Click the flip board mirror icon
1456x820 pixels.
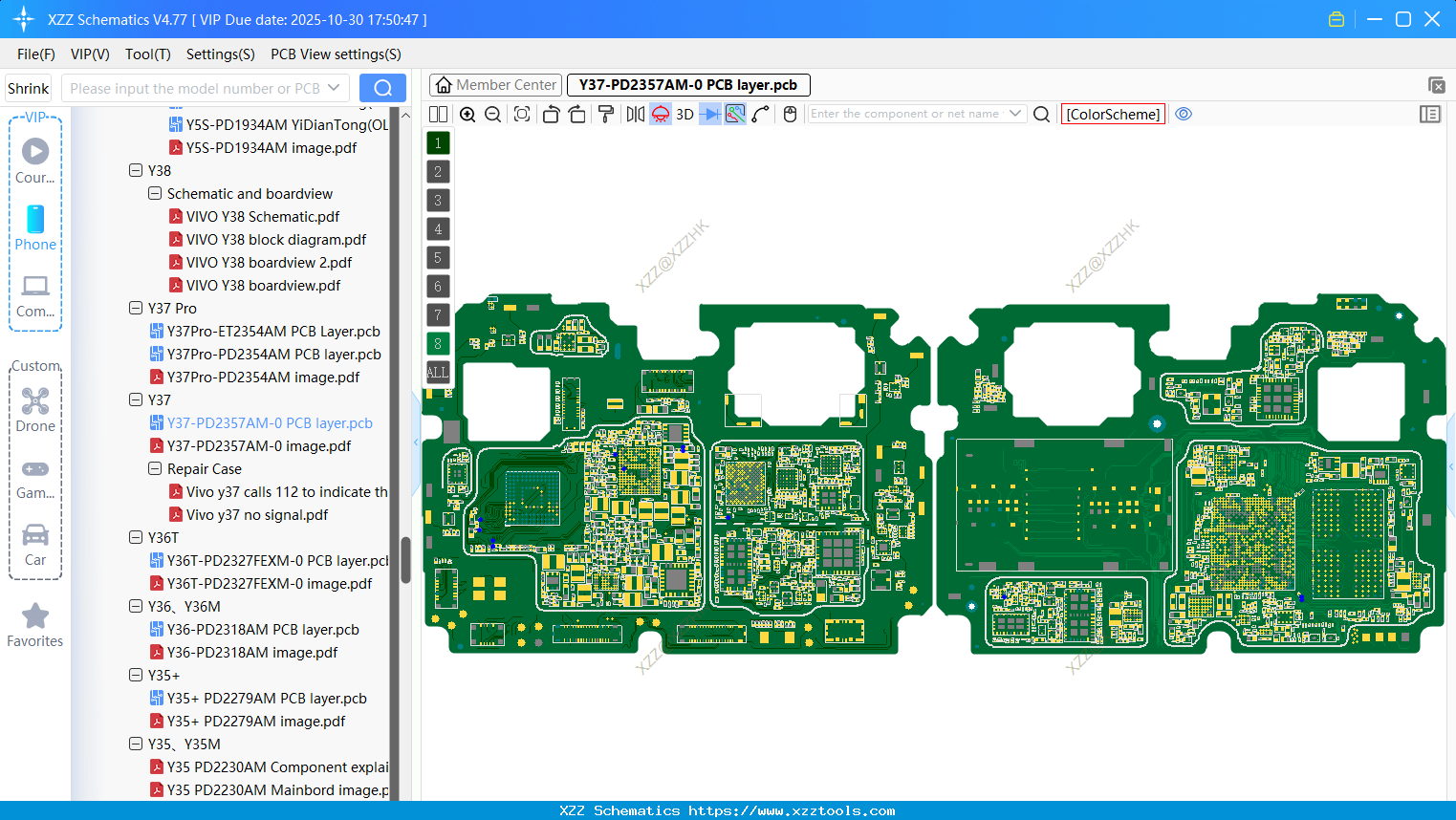[633, 114]
